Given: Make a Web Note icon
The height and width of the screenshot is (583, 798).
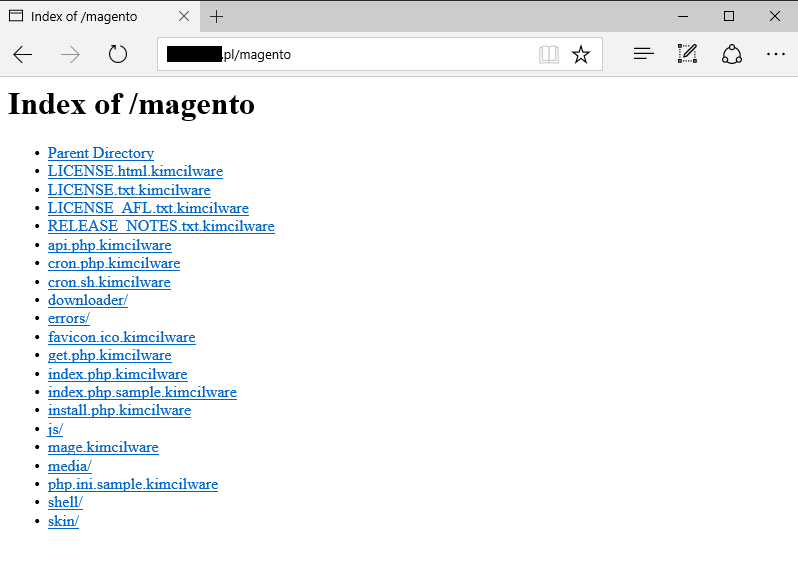Looking at the screenshot, I should pyautogui.click(x=687, y=53).
